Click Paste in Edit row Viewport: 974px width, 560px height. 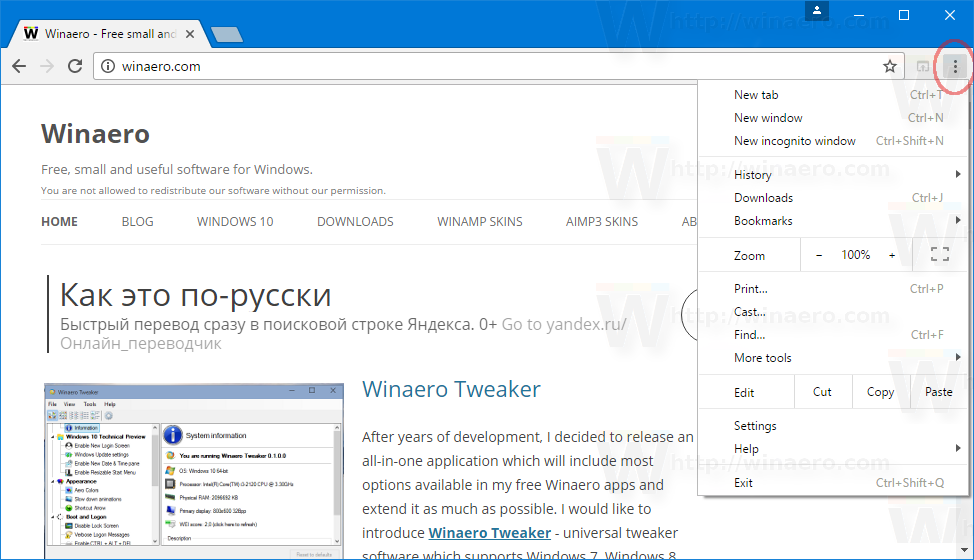[939, 392]
